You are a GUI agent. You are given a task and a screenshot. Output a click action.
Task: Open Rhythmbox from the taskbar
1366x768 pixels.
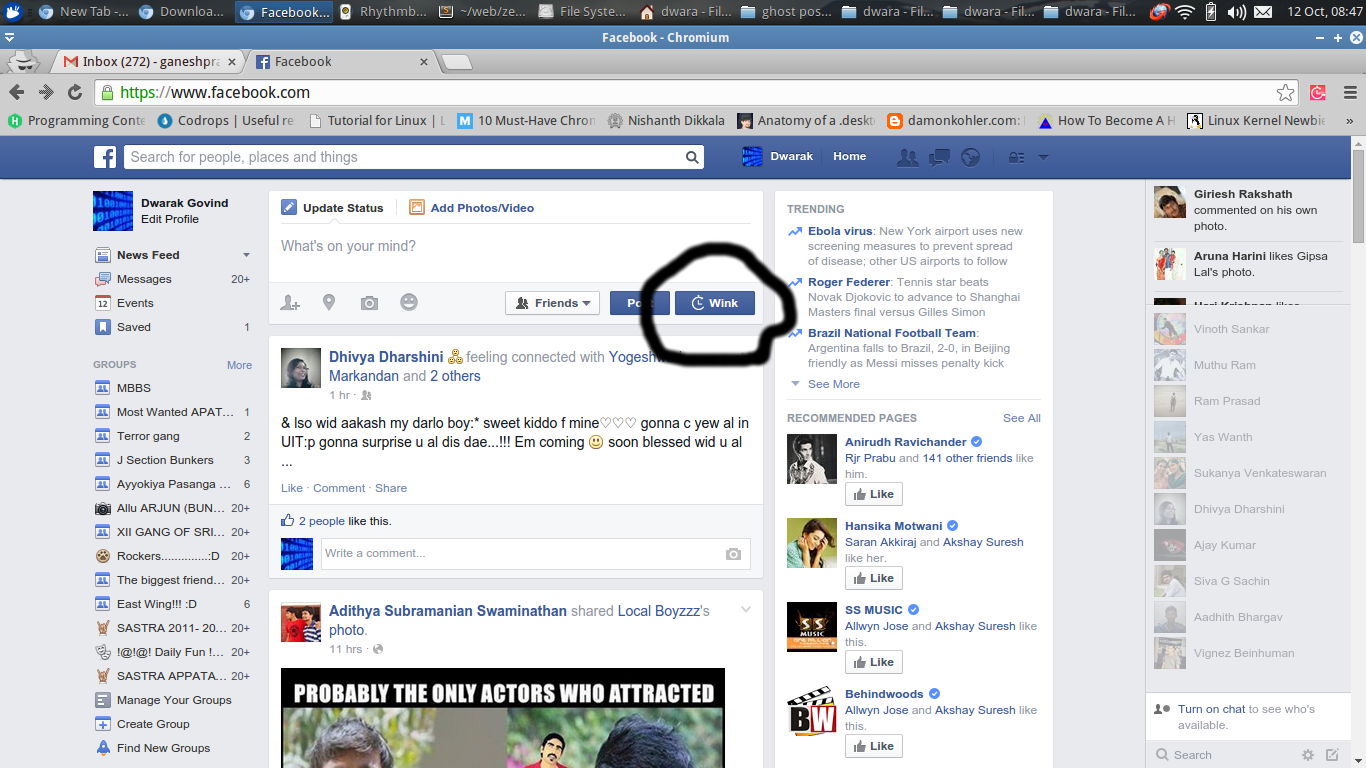tap(383, 12)
